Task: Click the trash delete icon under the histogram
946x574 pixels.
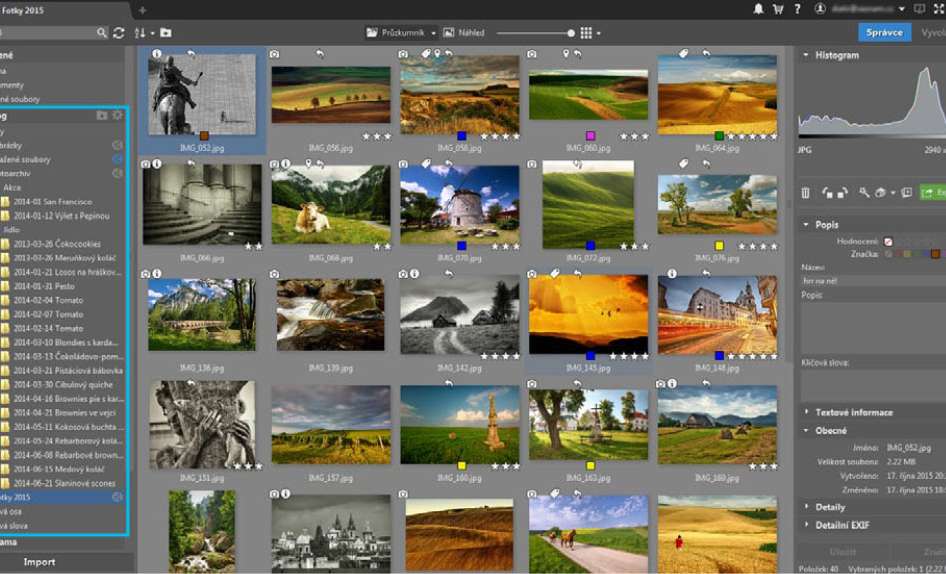Action: [x=807, y=192]
